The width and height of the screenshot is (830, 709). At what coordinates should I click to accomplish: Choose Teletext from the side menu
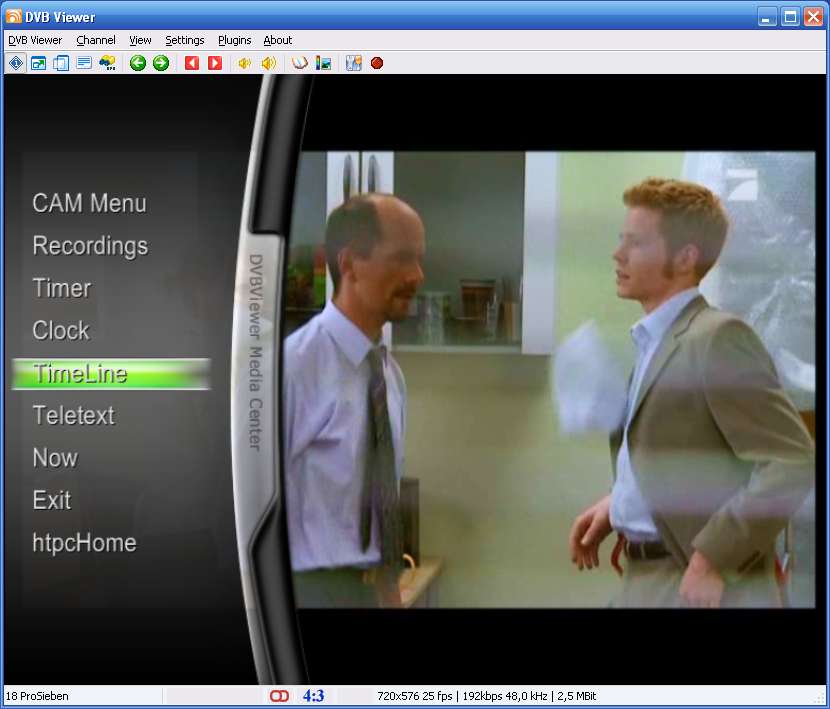pos(73,415)
